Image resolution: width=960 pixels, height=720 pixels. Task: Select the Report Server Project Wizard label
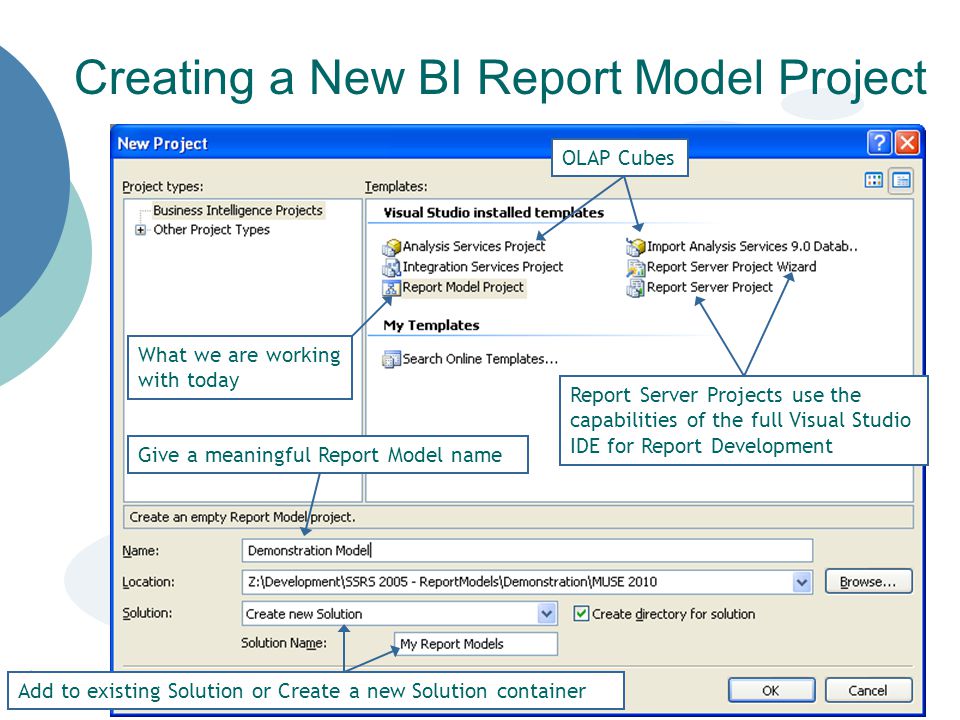tap(731, 267)
